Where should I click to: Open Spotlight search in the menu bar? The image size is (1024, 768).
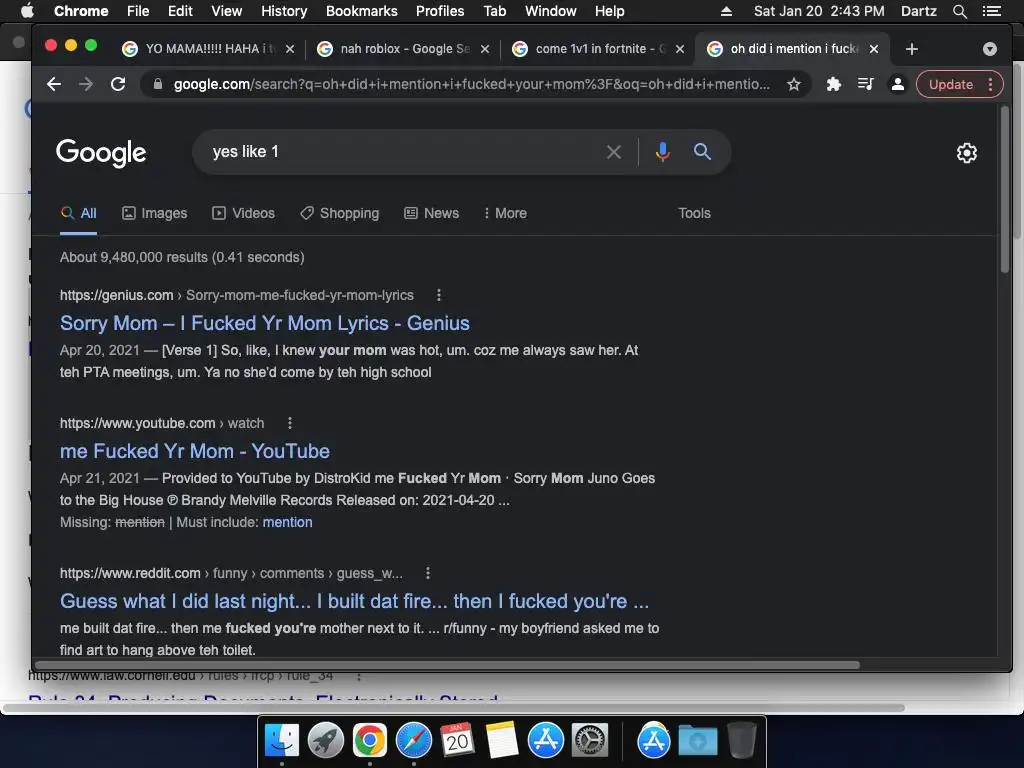pyautogui.click(x=959, y=11)
